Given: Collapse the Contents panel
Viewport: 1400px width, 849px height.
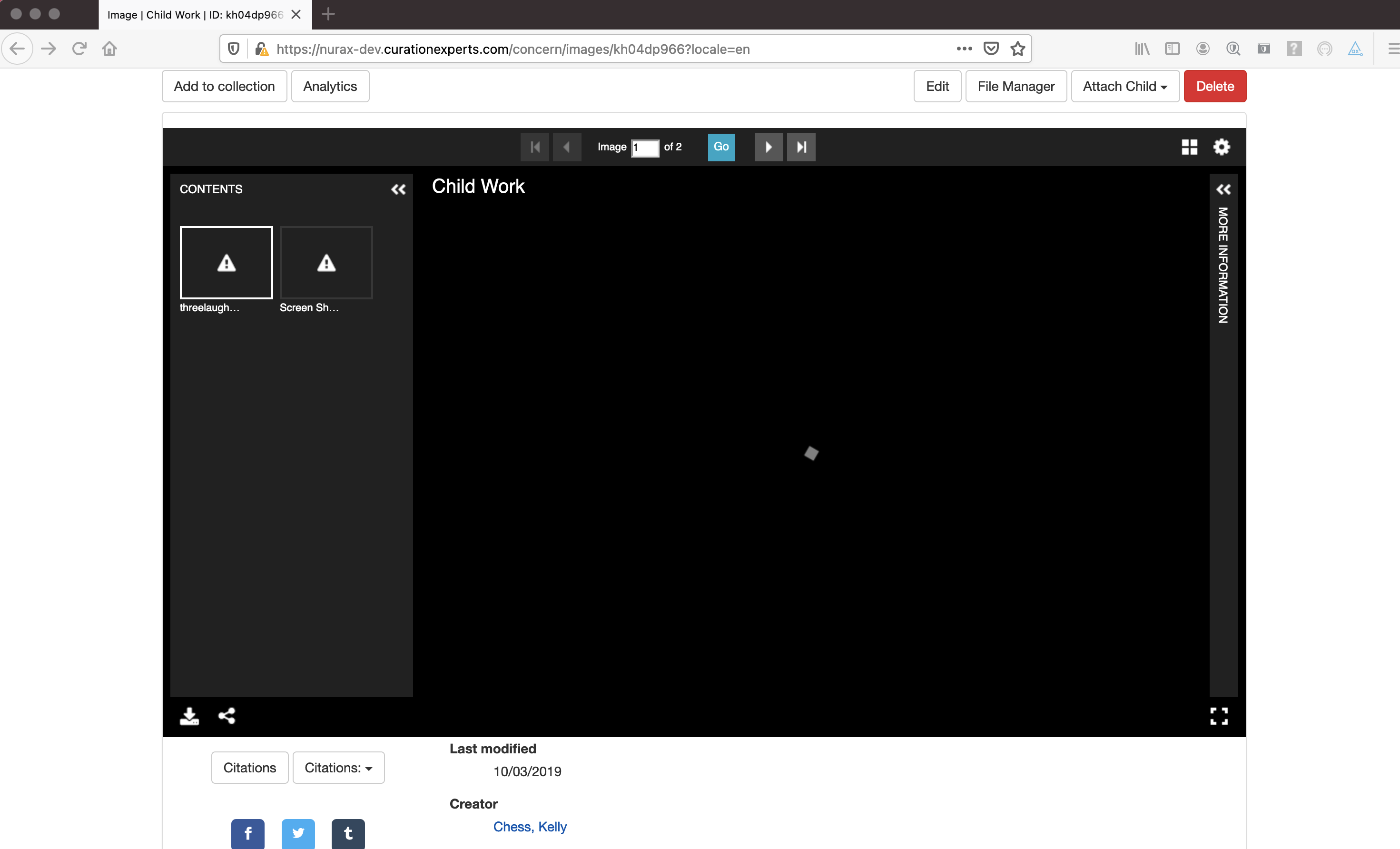Looking at the screenshot, I should point(398,189).
